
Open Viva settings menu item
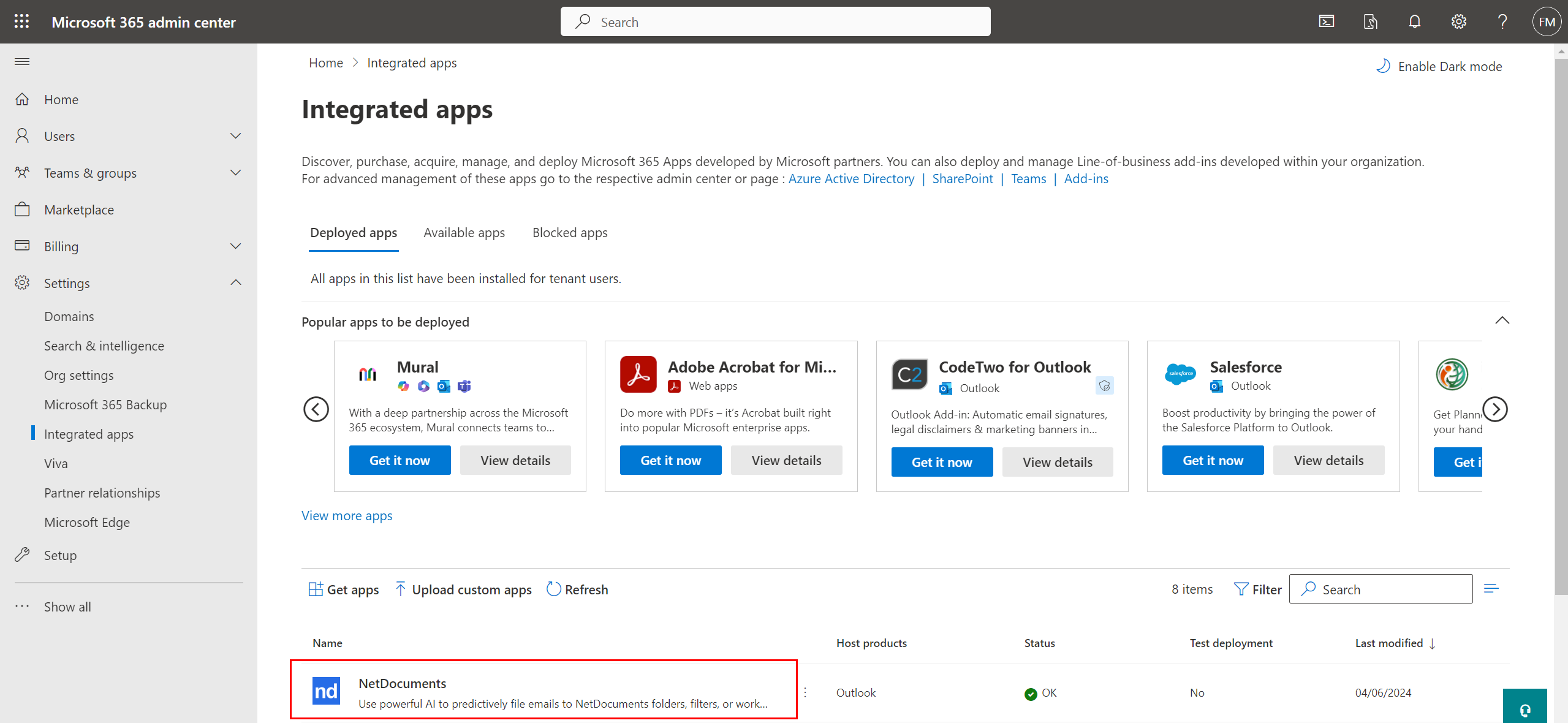56,463
